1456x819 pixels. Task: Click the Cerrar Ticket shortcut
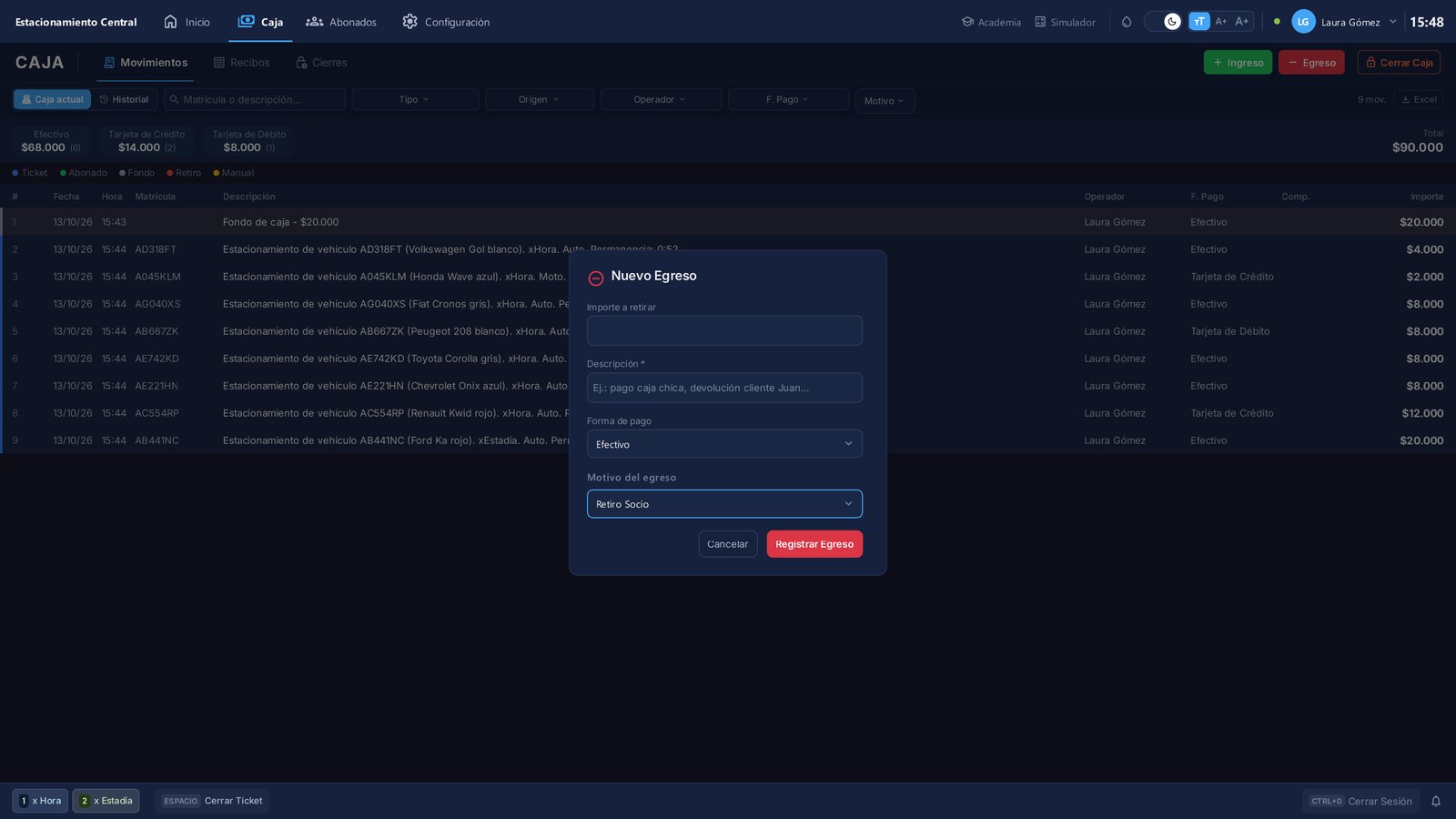click(212, 801)
